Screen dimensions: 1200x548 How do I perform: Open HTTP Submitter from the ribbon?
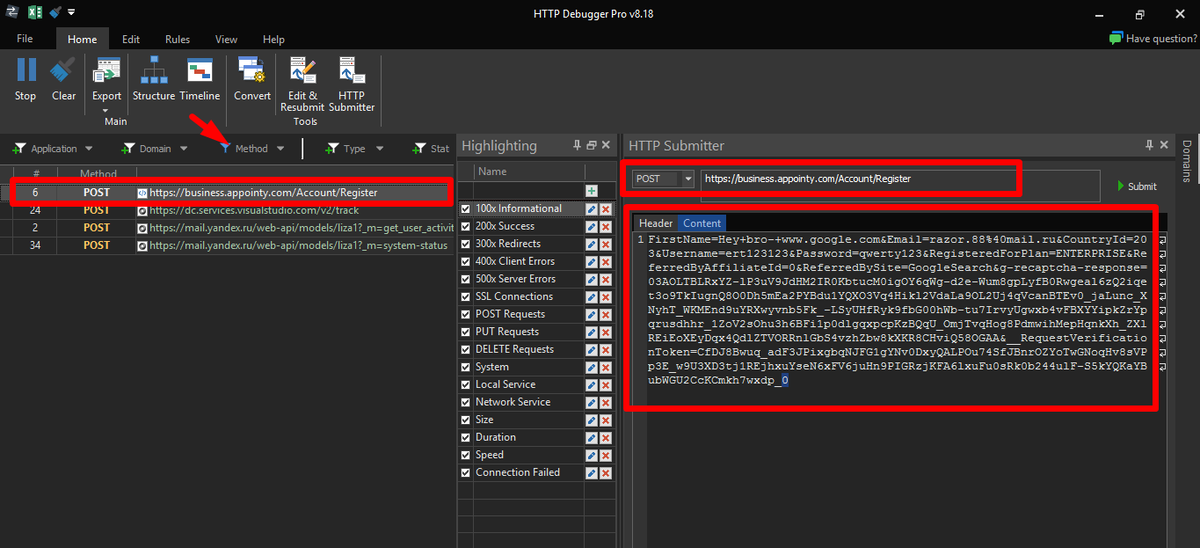352,85
